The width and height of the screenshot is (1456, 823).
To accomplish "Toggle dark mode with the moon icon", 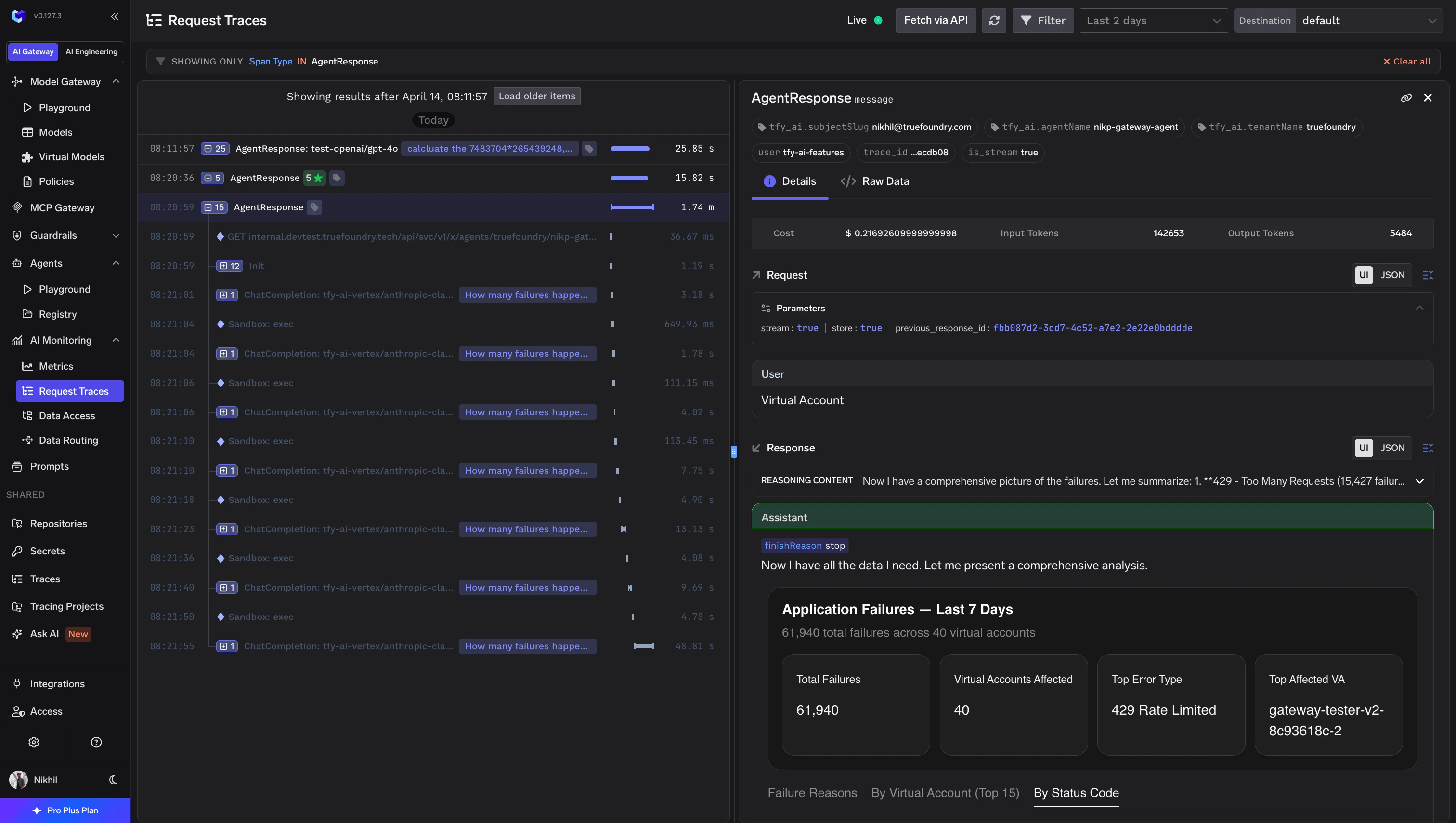I will click(x=113, y=780).
